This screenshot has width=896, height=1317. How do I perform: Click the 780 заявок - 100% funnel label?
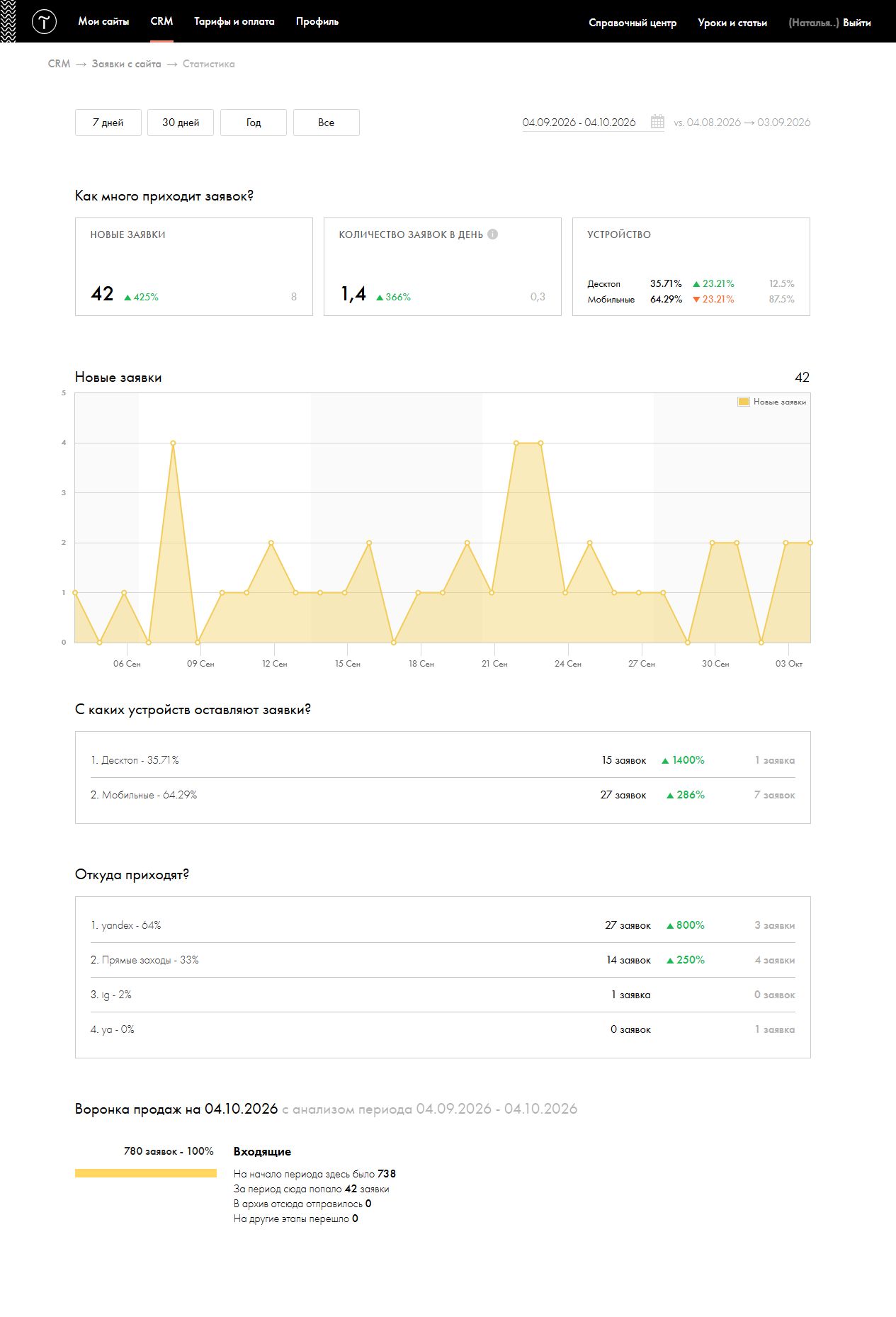pos(169,1151)
